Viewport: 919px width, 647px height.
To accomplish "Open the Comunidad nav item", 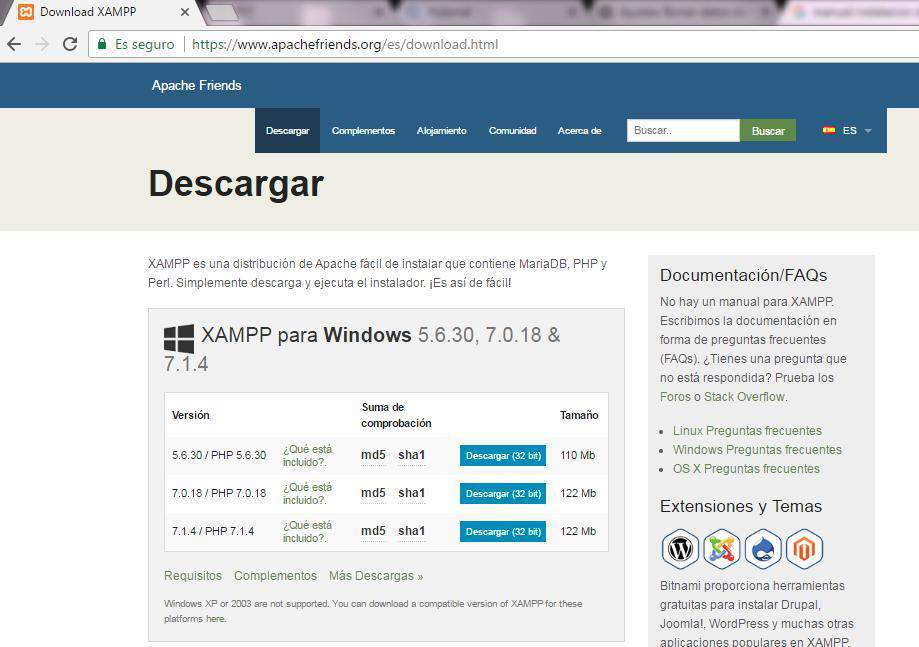I will pos(512,131).
